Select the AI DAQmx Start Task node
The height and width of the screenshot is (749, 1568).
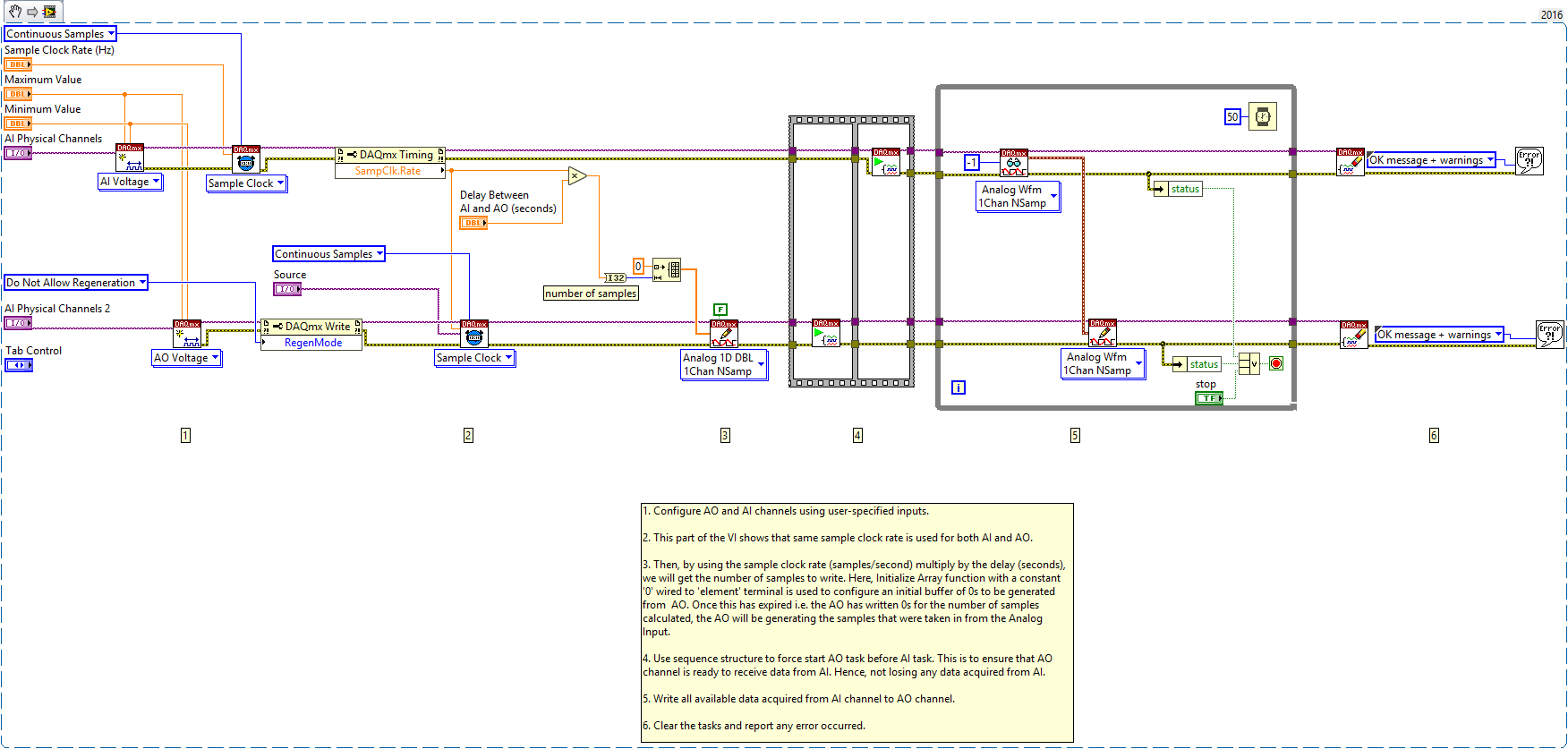pyautogui.click(x=886, y=162)
